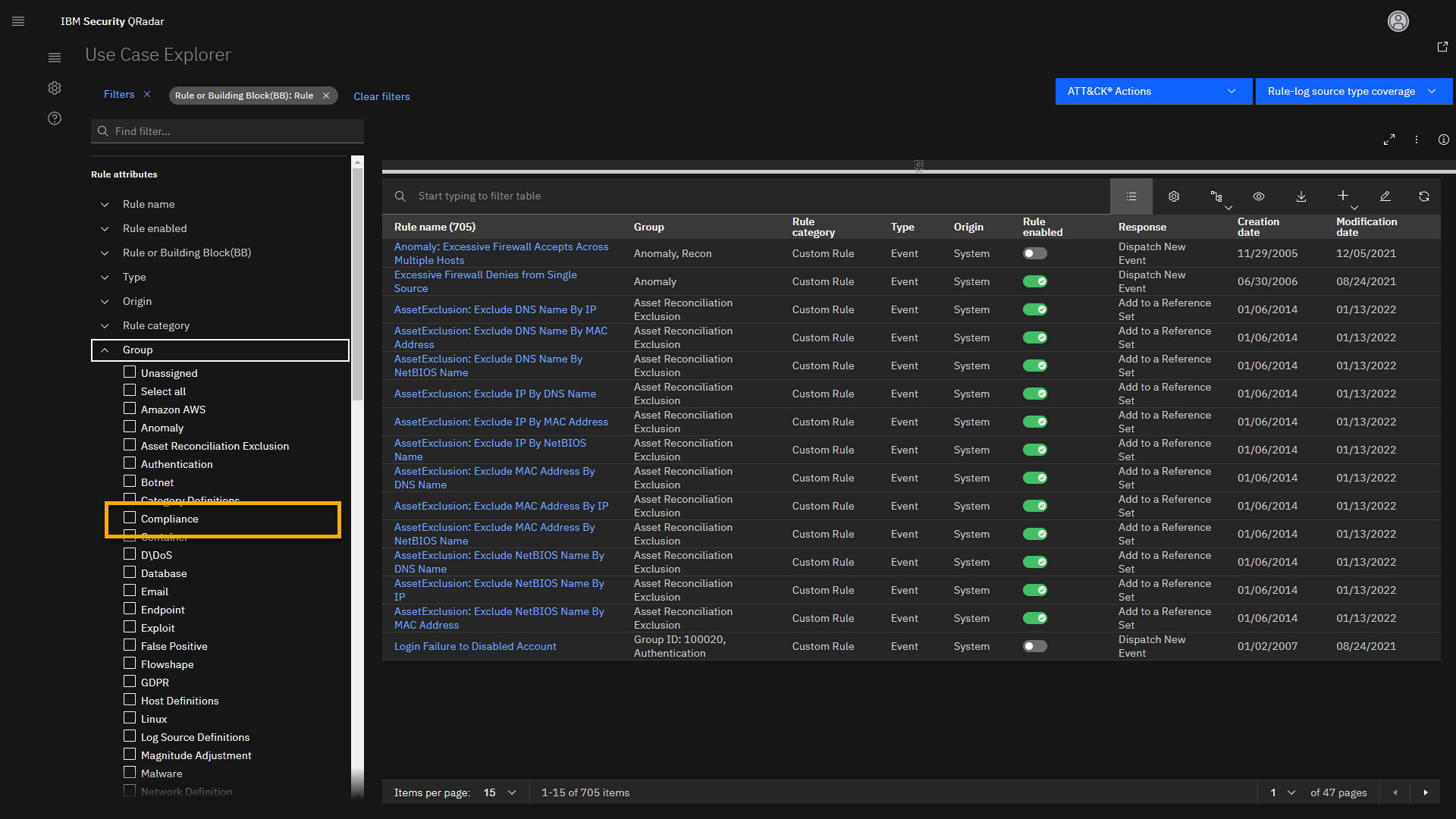Open user profile avatar icon
Image resolution: width=1456 pixels, height=819 pixels.
tap(1398, 21)
